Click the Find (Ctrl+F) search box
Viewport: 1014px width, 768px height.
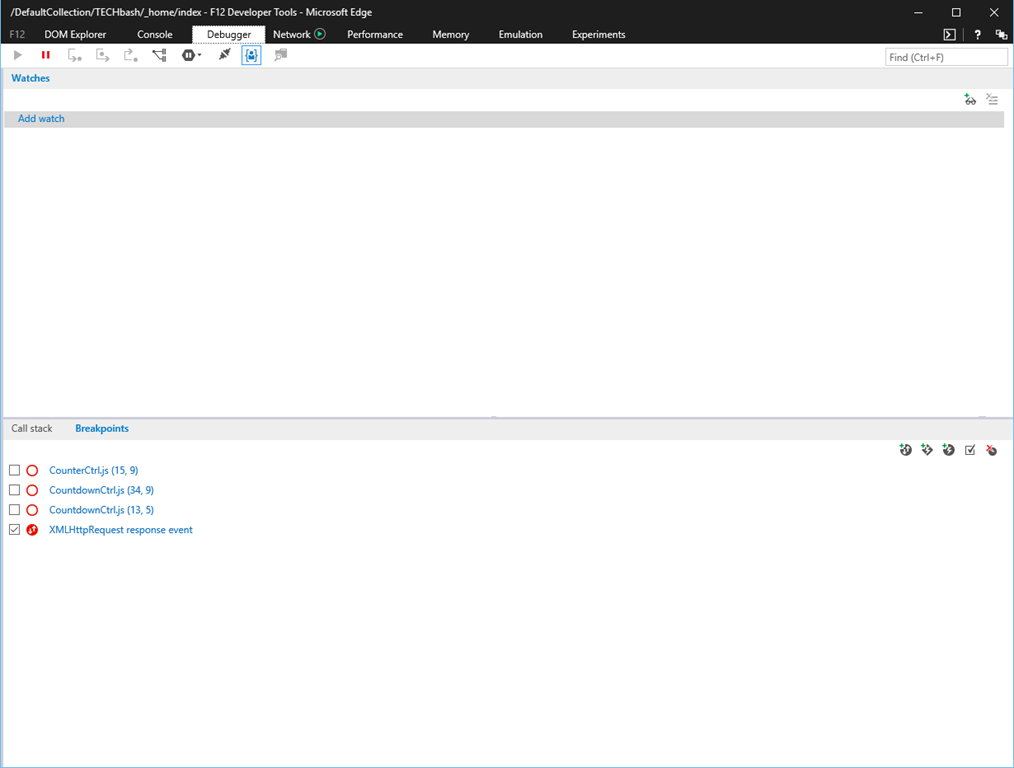pyautogui.click(x=945, y=58)
